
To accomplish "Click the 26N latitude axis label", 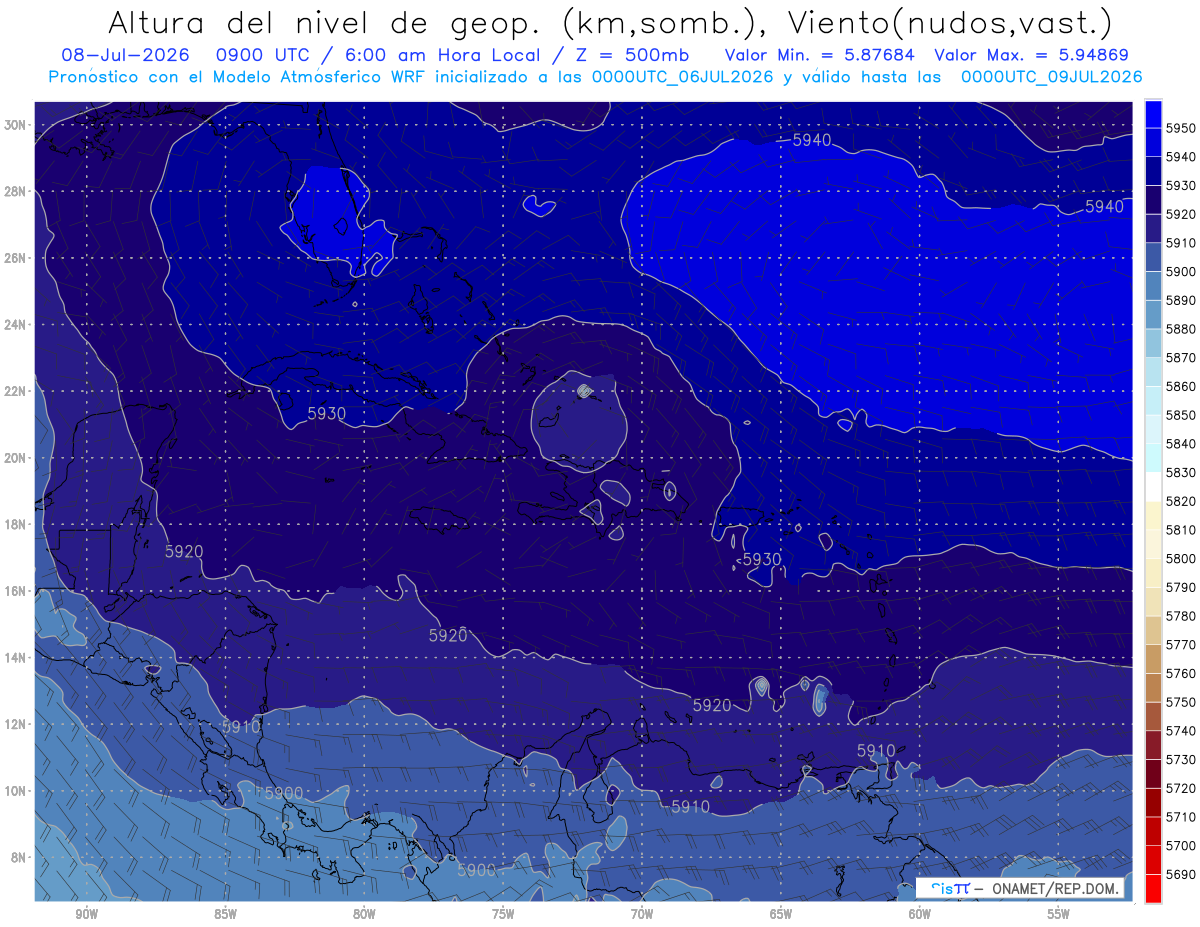I will click(15, 258).
